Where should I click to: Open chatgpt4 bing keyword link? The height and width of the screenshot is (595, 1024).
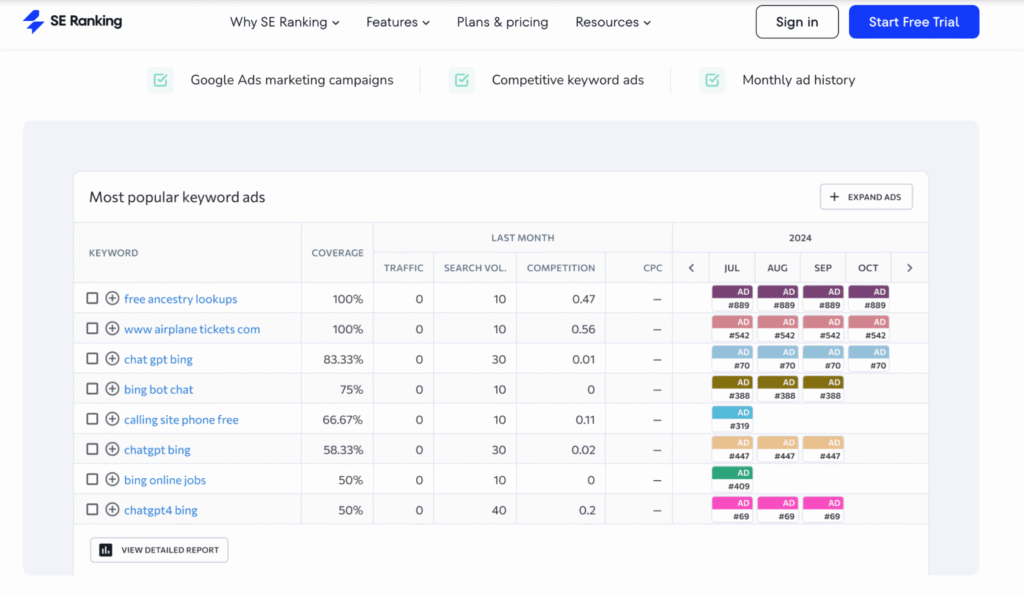[161, 510]
